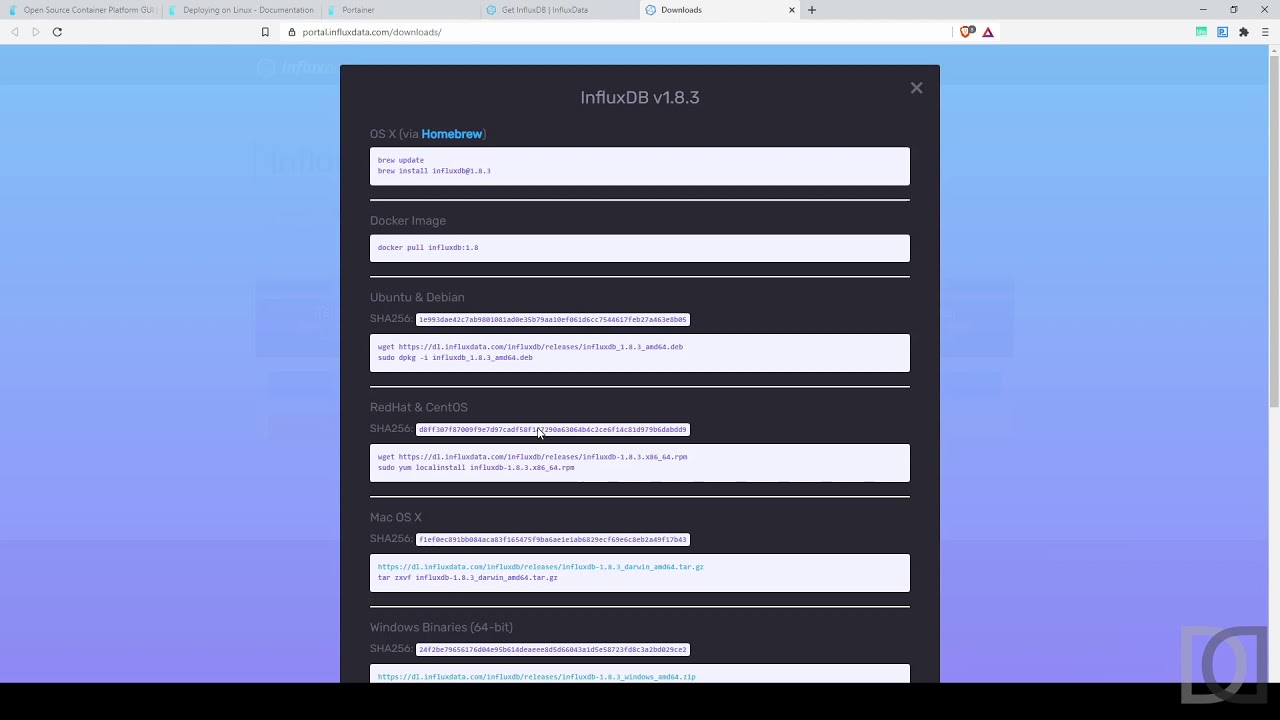1280x720 pixels.
Task: Click the green extension icon in toolbar
Action: click(x=1202, y=32)
